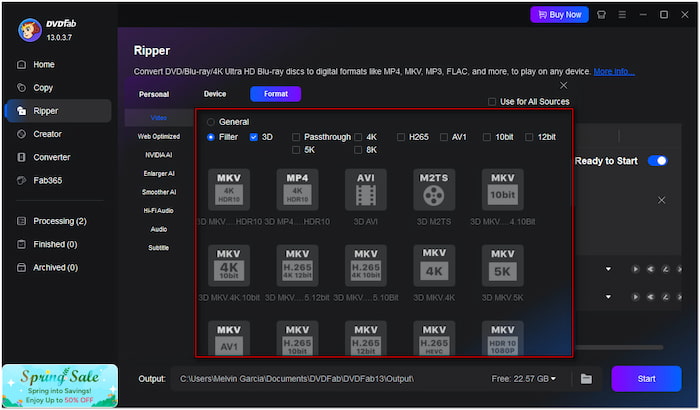Open the Enlarger AI category
The width and height of the screenshot is (700, 410).
(x=159, y=173)
